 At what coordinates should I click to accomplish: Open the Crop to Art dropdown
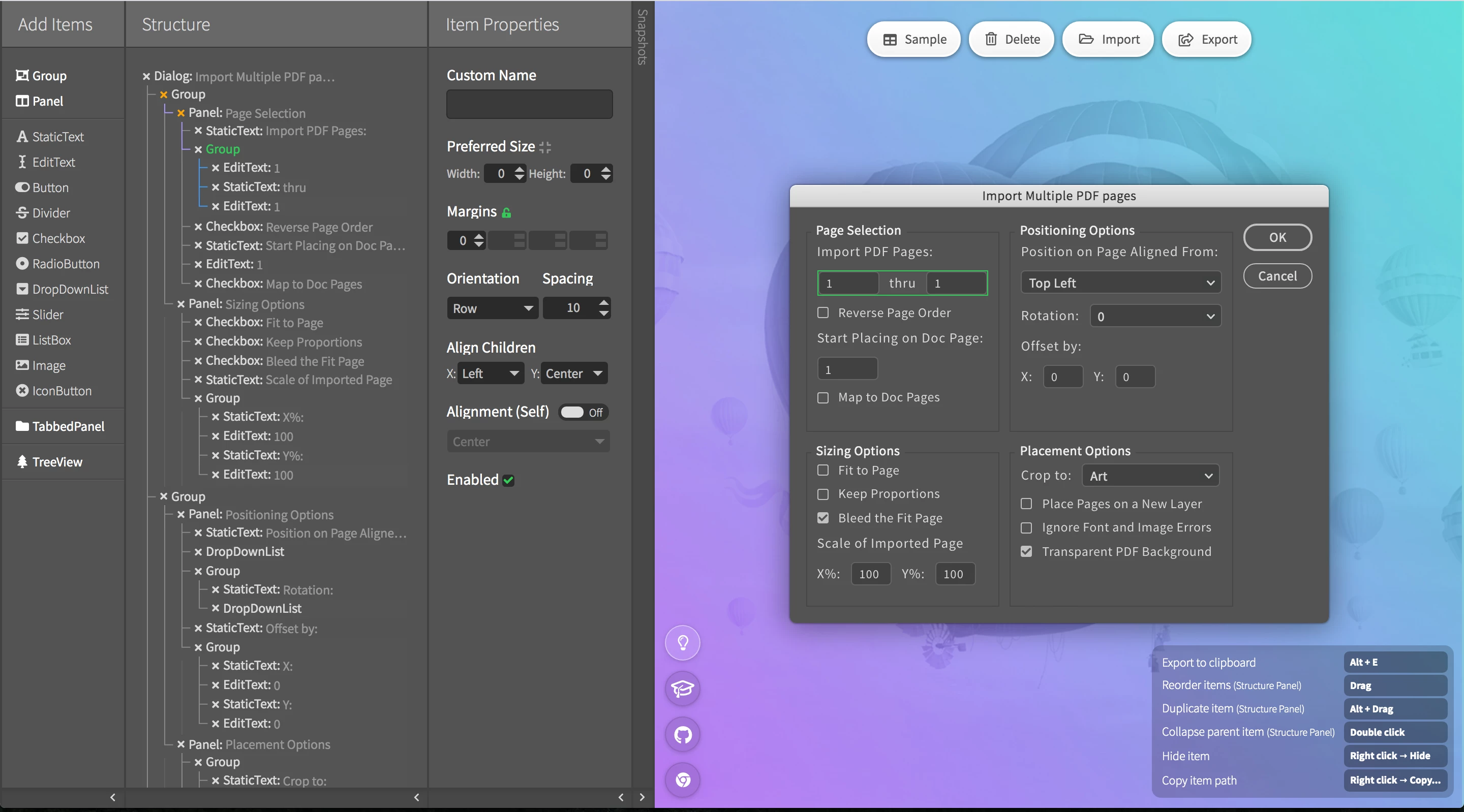1150,476
